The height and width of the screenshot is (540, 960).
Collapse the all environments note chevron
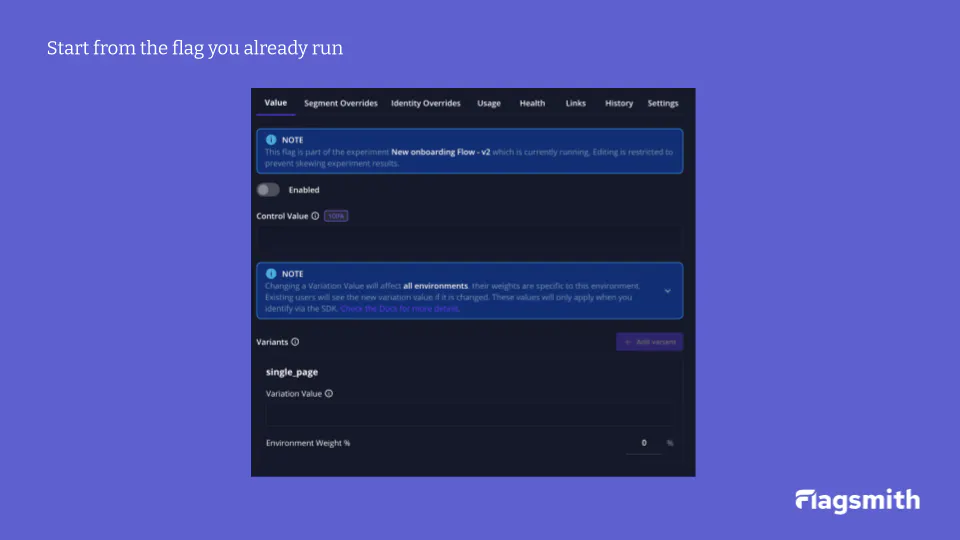(x=667, y=291)
